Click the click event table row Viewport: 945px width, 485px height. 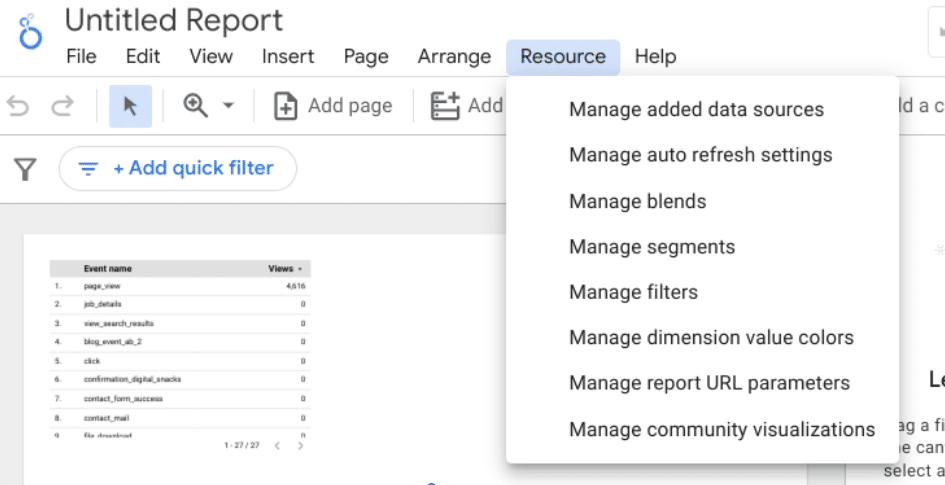180,361
